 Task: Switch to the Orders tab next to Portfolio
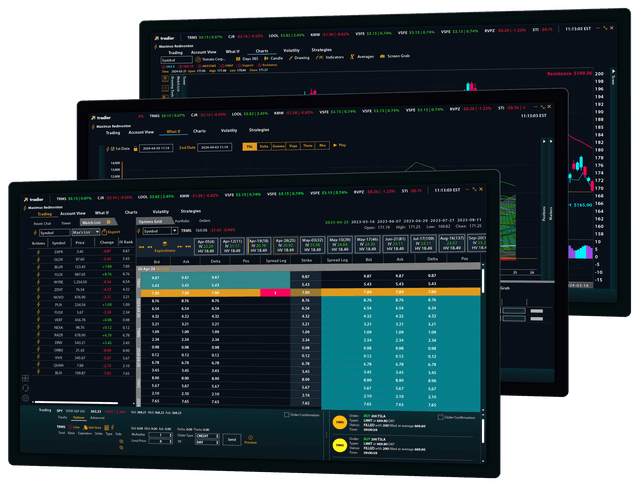click(x=205, y=221)
